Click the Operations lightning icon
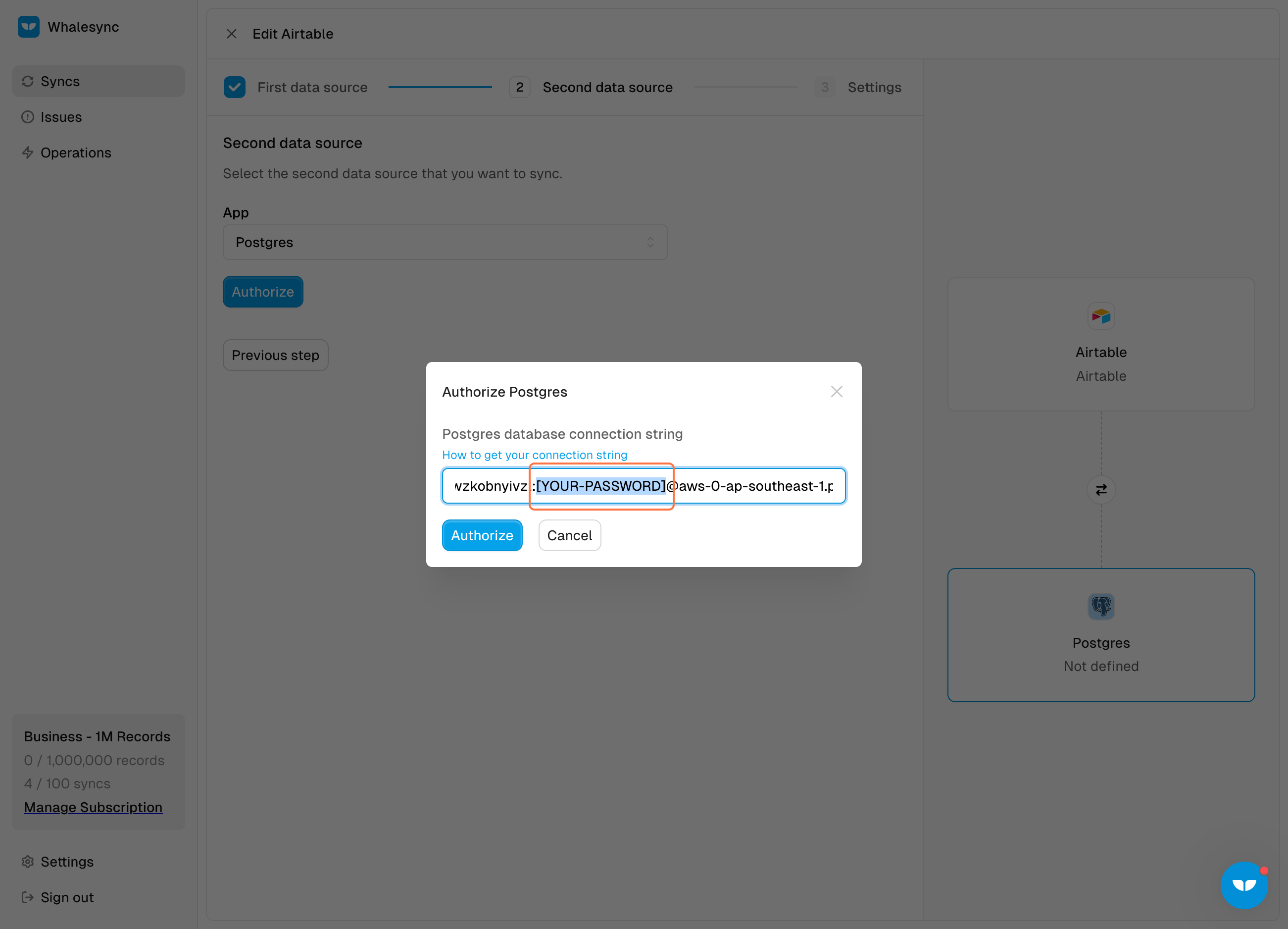 click(28, 153)
